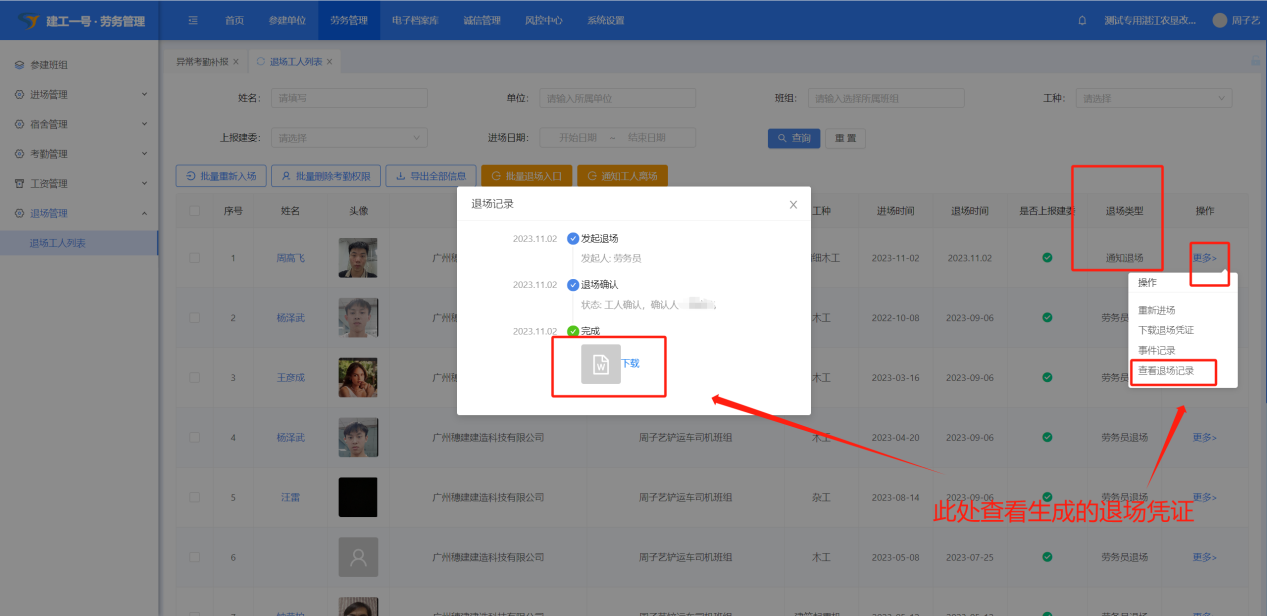Close the 异常考勤补报 tab with its X icon
1267x616 pixels.
236,62
